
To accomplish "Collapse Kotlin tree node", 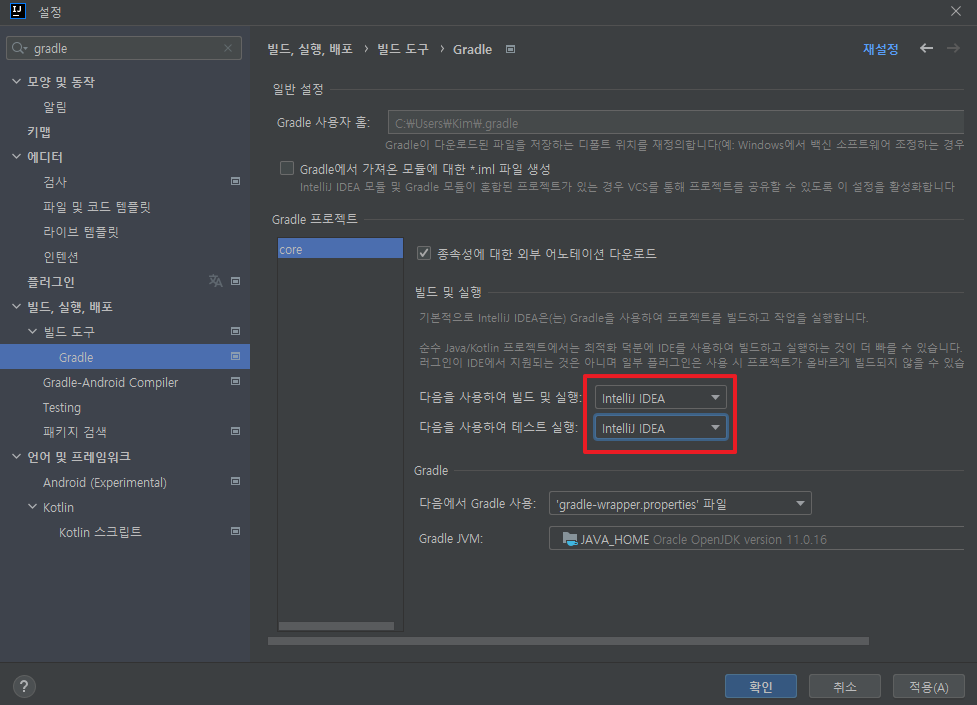I will 33,506.
